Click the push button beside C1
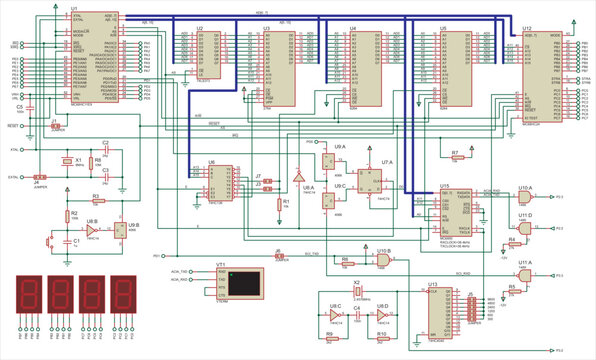Image resolution: width=596 pixels, height=360 pixels. [49, 242]
